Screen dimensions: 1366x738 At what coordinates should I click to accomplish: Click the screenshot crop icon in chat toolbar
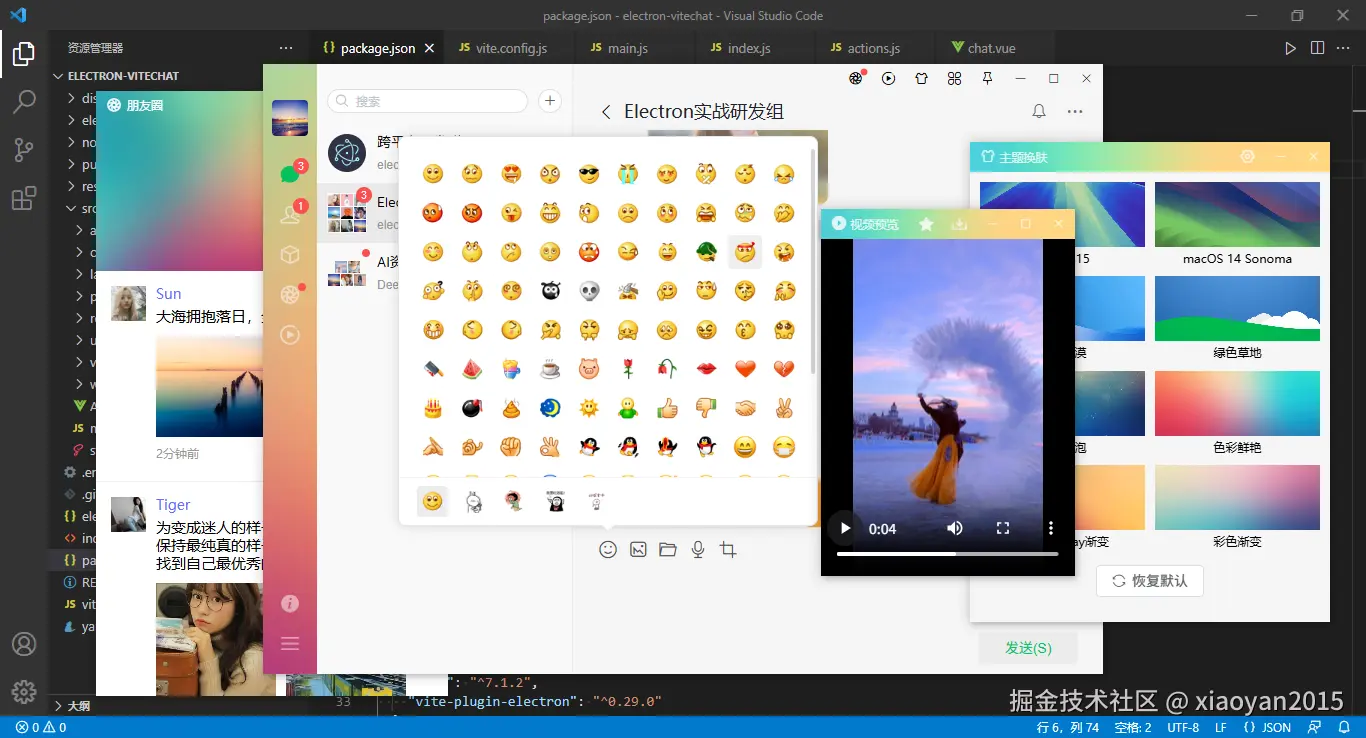[x=728, y=549]
